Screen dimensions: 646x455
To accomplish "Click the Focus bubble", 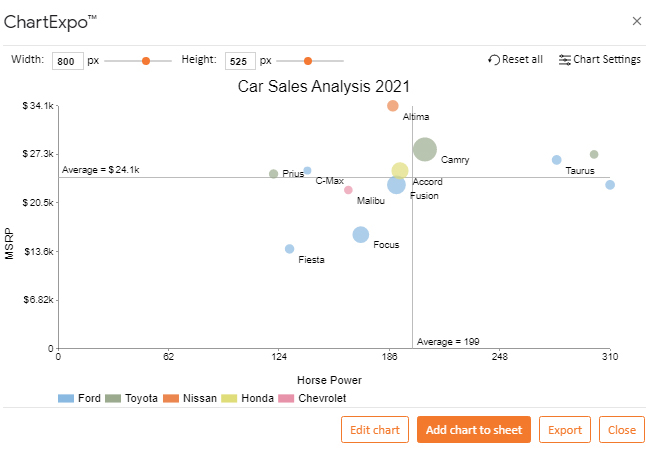I will [360, 235].
